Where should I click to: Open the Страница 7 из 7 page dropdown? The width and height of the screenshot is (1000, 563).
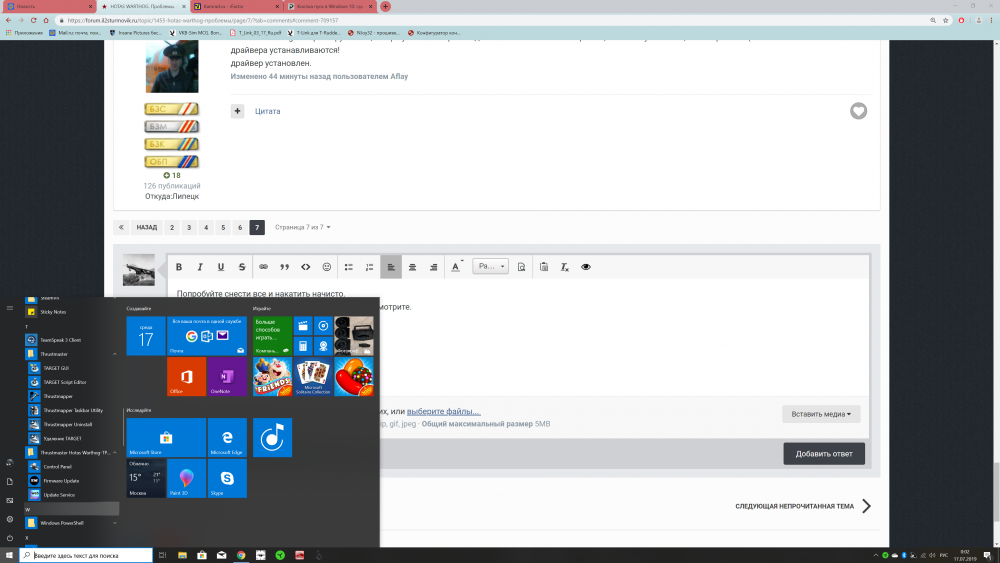click(x=302, y=227)
